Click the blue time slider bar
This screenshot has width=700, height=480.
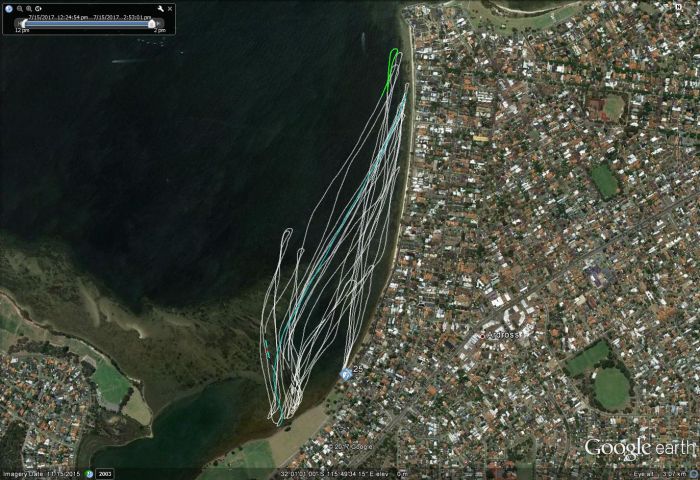pos(88,24)
